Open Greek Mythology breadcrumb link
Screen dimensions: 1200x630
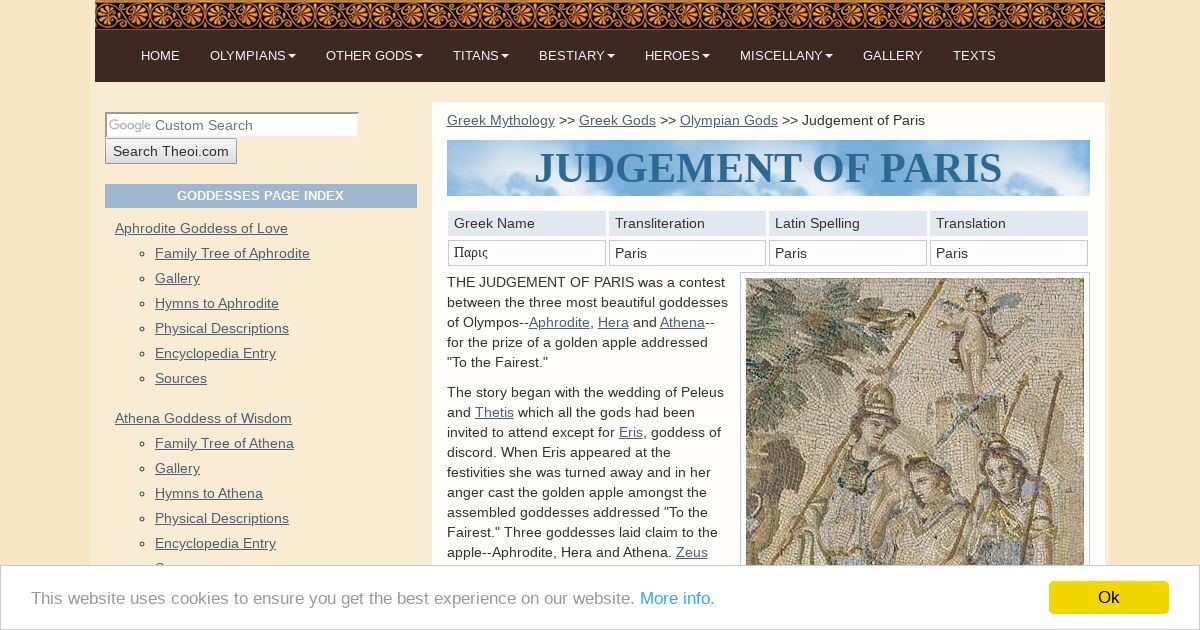(x=501, y=120)
